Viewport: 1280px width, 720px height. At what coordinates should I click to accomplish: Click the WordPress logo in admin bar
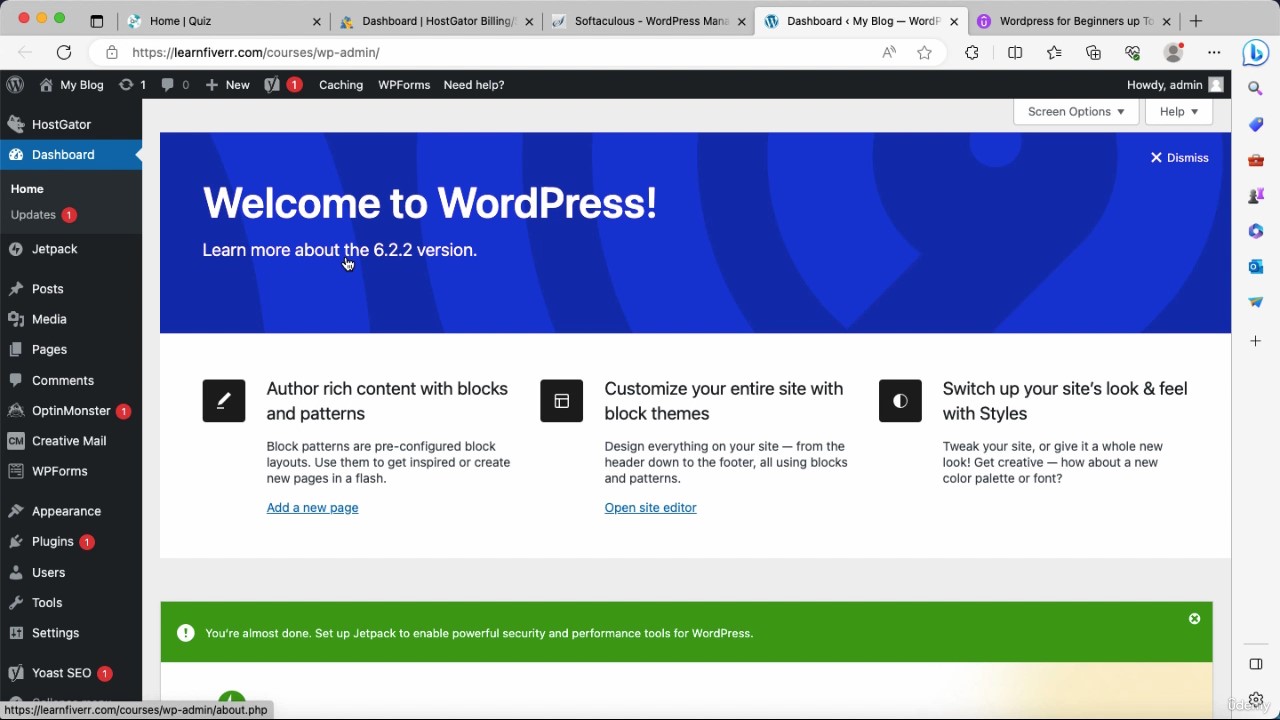(15, 85)
